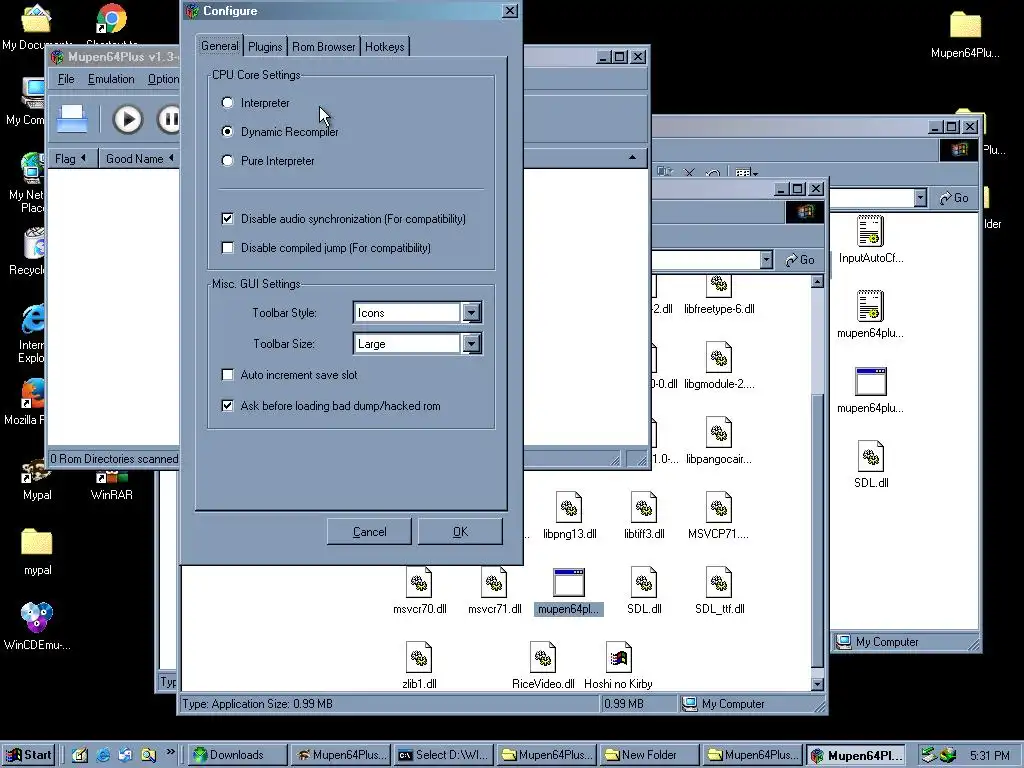The width and height of the screenshot is (1024, 768).
Task: Confirm settings with the OK button
Action: coord(460,532)
